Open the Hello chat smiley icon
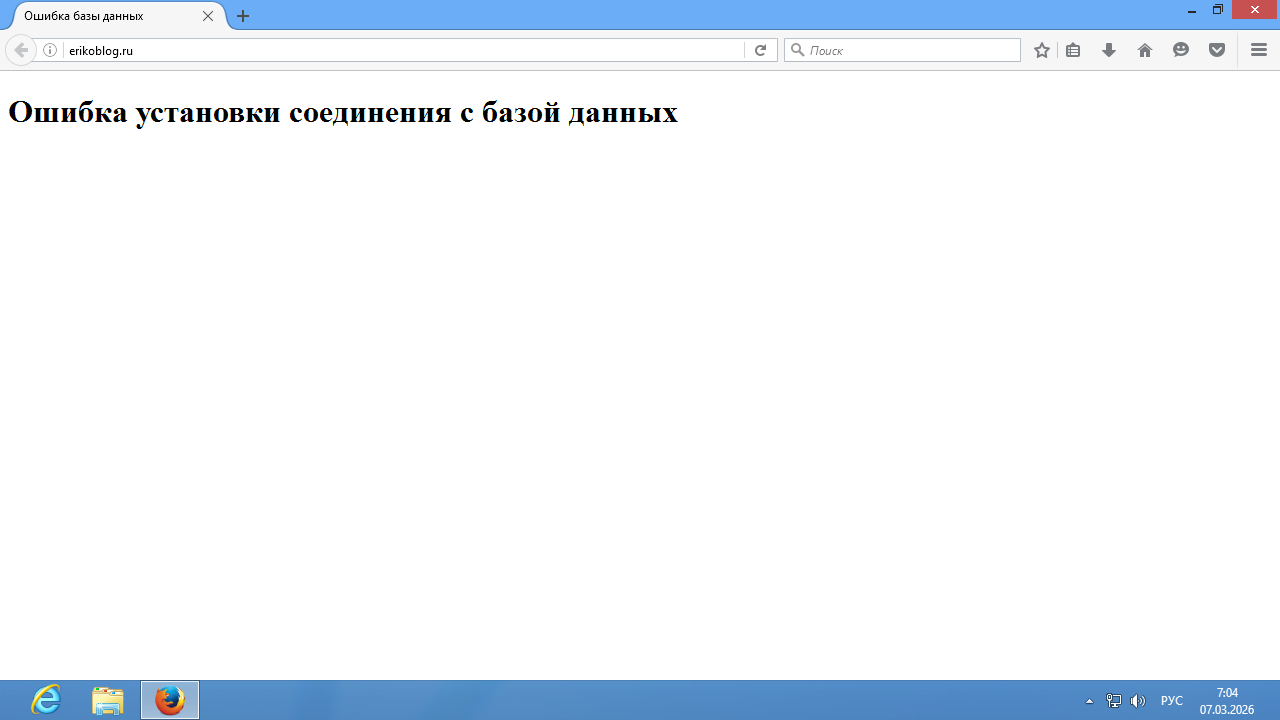 [x=1181, y=50]
